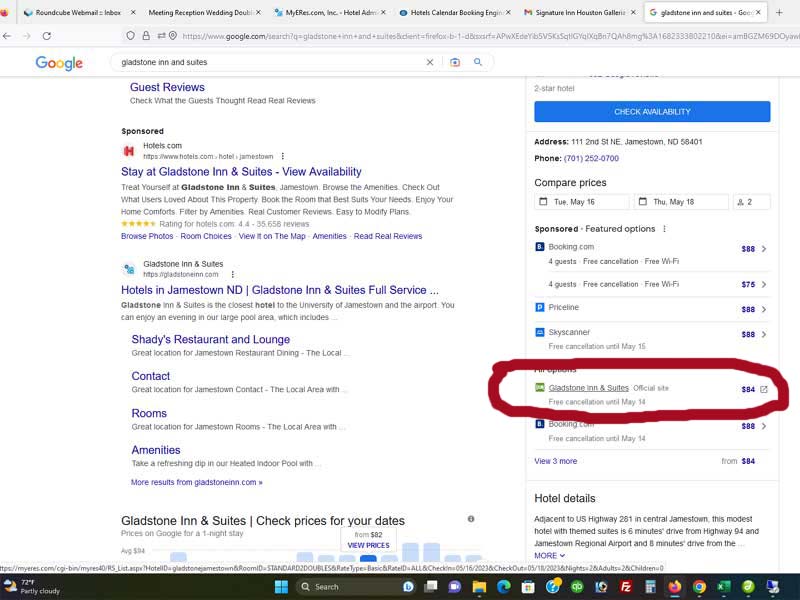
Task: Open the check-out date picker Thu, May 18
Action: [x=681, y=202]
